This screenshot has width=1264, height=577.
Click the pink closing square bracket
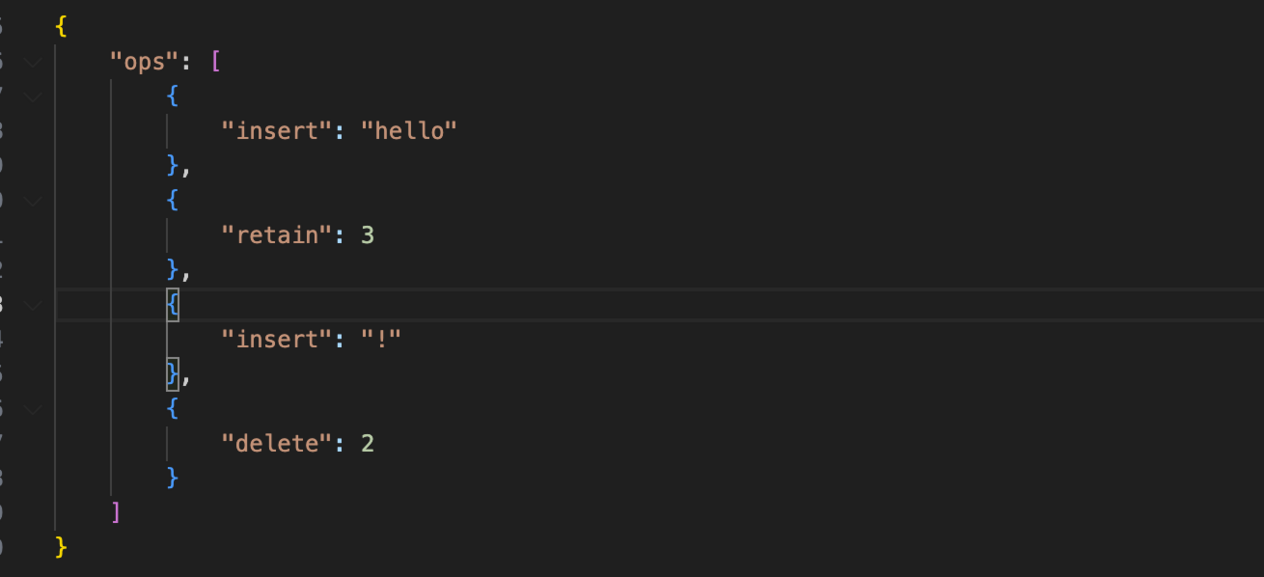[116, 512]
